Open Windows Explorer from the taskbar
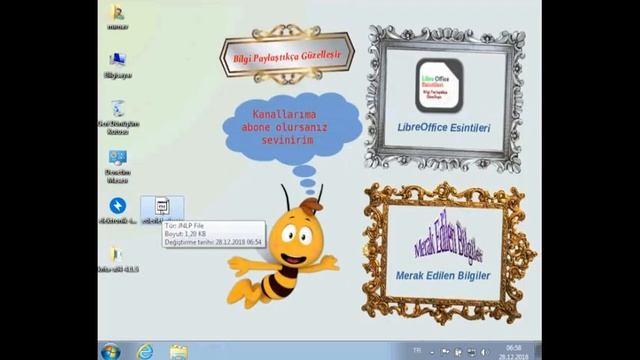Screen dimensions: 640x360 pos(178,352)
